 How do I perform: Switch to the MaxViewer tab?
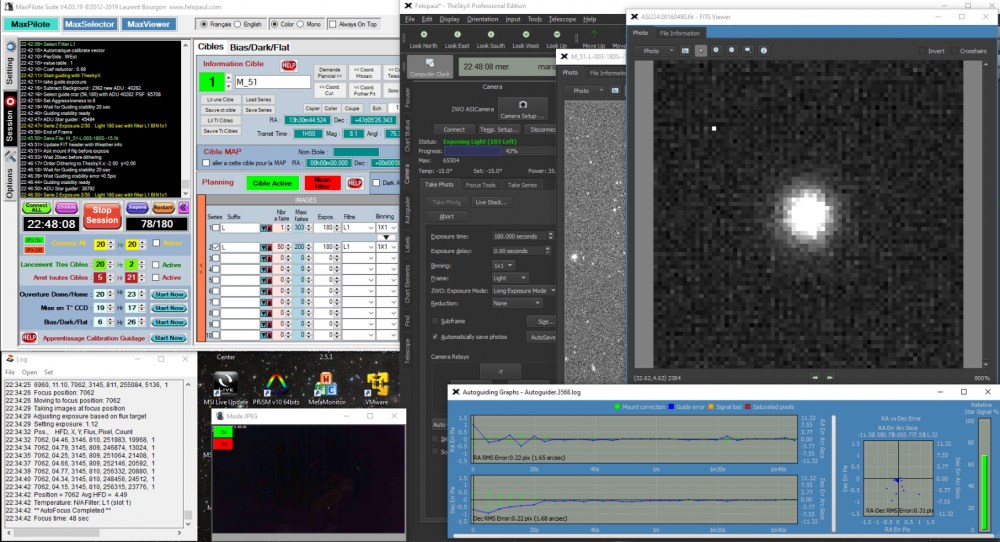pos(148,24)
